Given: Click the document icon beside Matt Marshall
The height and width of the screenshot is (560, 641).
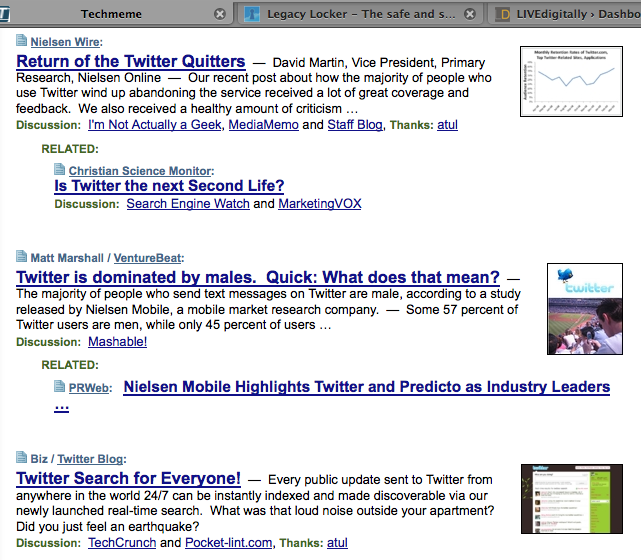Looking at the screenshot, I should 22,258.
